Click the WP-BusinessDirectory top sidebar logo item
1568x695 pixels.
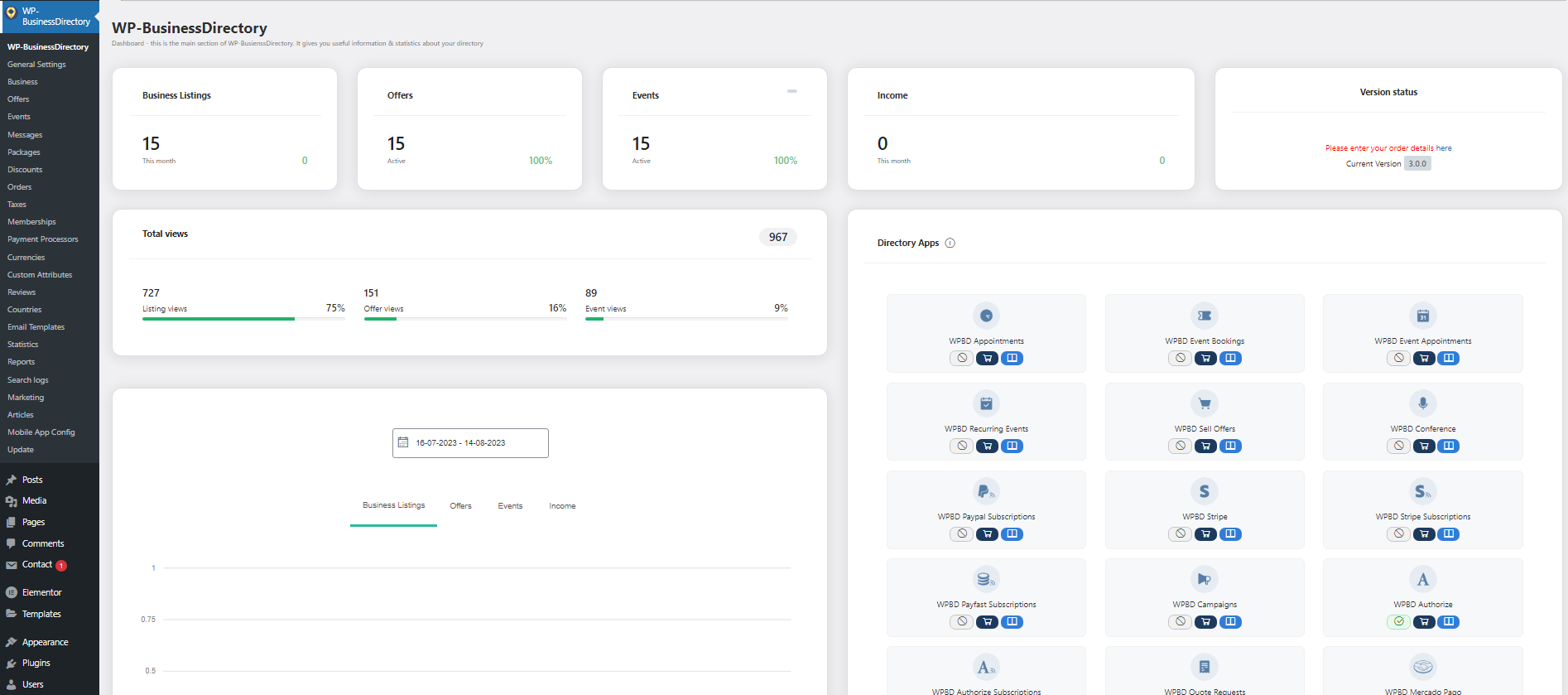click(x=50, y=17)
